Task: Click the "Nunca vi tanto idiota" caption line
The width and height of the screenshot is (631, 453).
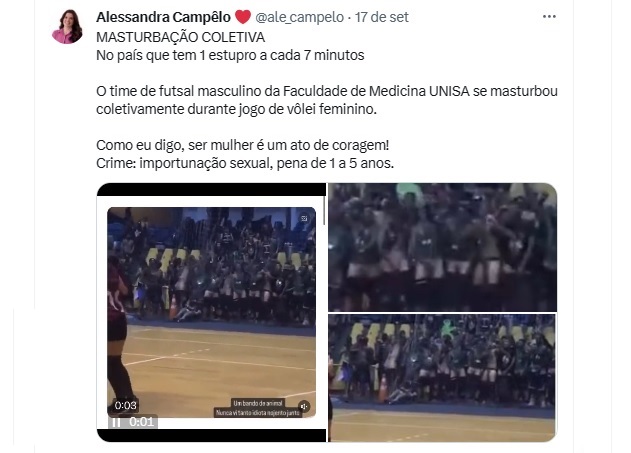Action: [x=258, y=413]
